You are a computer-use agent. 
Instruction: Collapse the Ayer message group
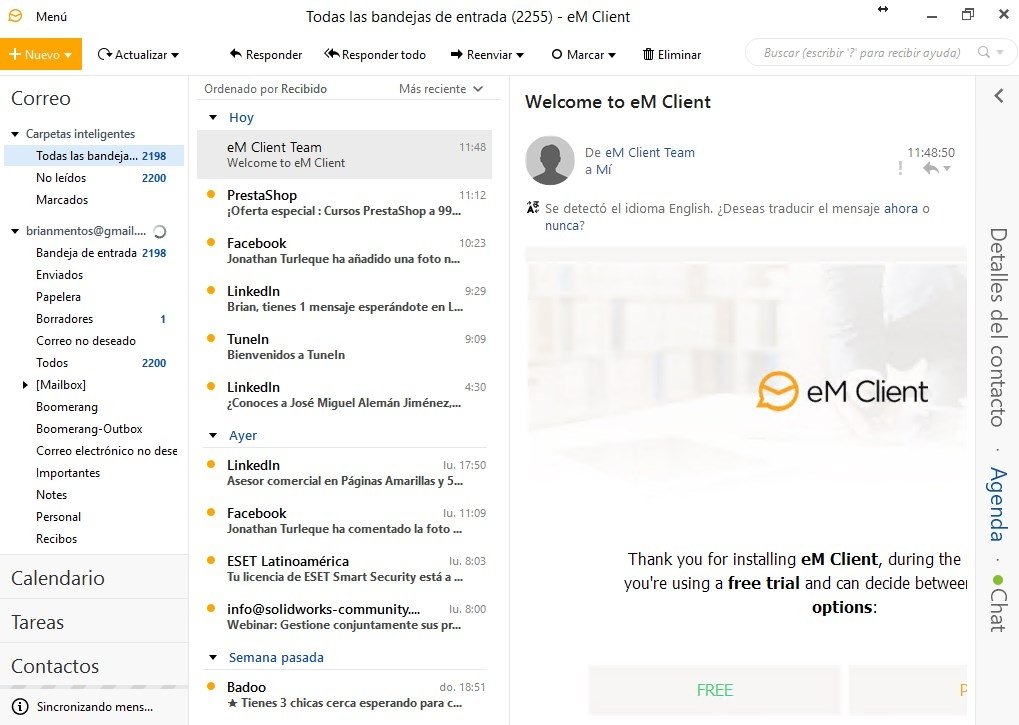coord(213,435)
